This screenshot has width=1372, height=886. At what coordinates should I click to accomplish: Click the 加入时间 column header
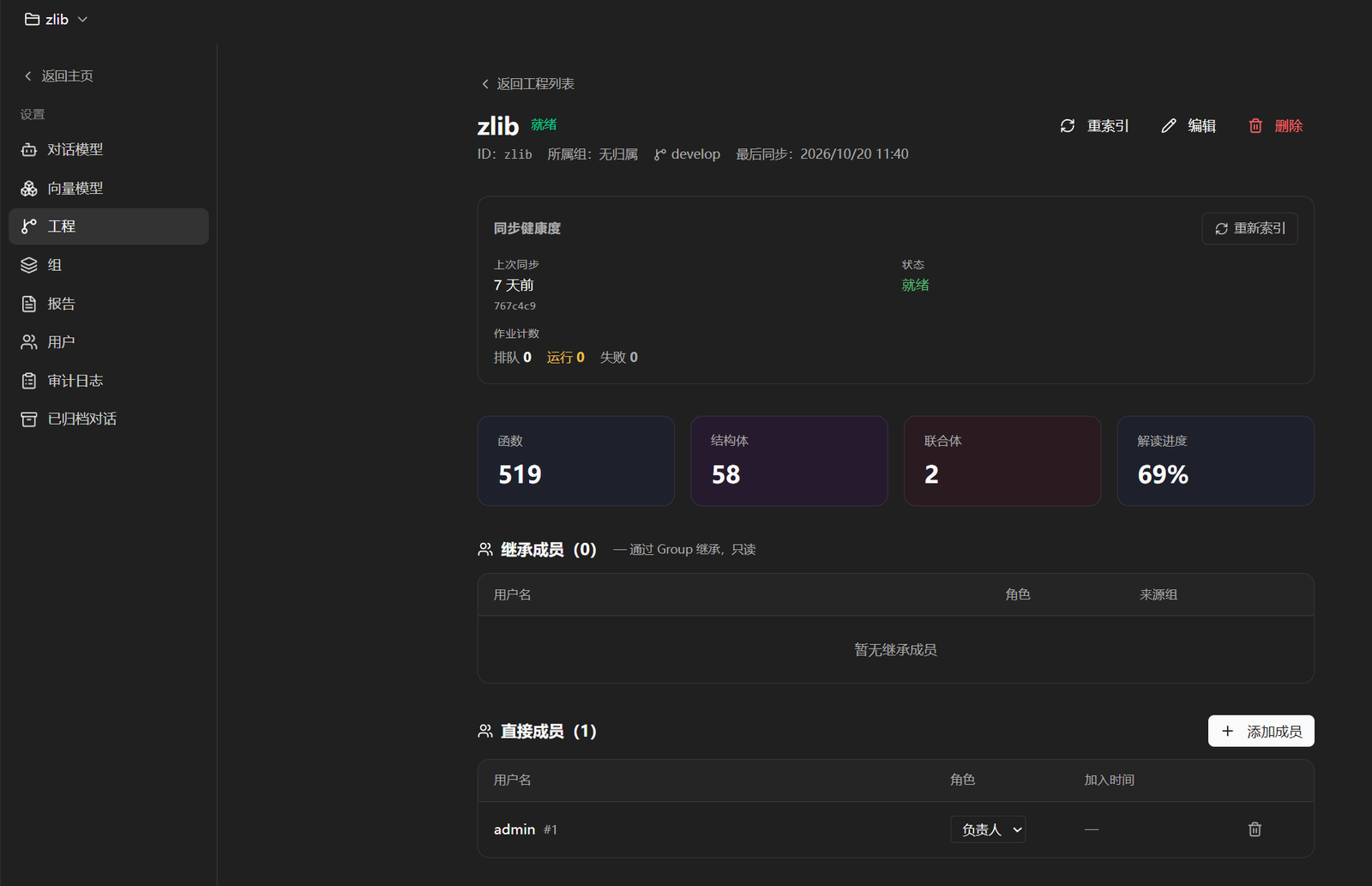pyautogui.click(x=1110, y=780)
